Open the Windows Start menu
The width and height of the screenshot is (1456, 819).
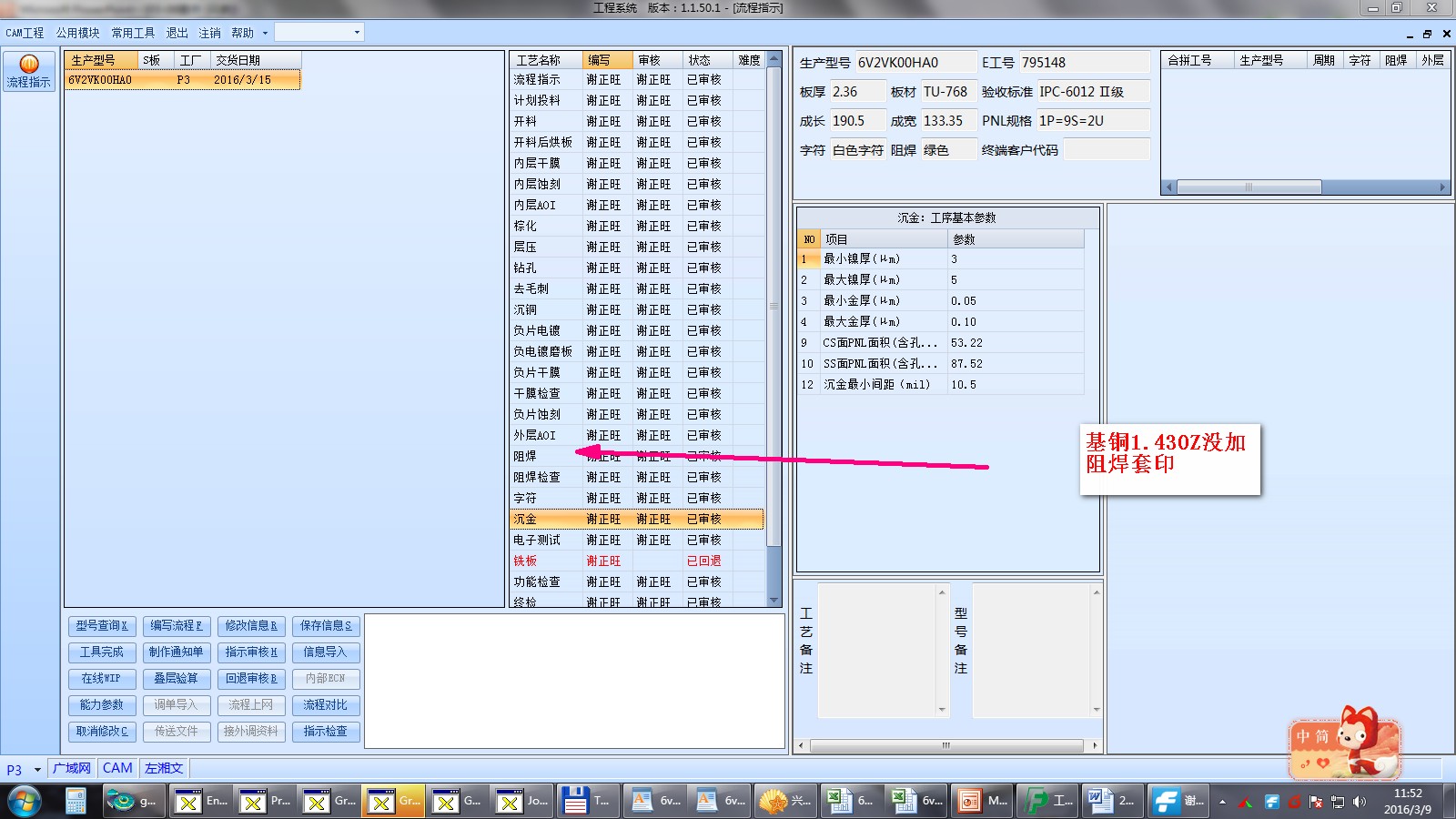tap(25, 801)
